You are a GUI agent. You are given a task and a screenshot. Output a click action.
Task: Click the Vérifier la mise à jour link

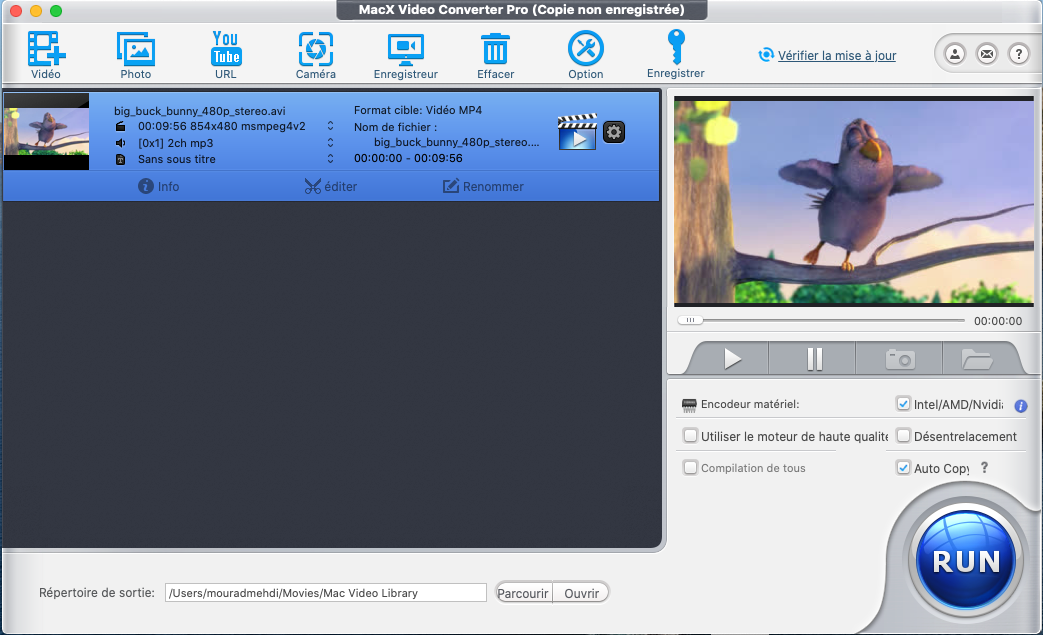point(837,56)
